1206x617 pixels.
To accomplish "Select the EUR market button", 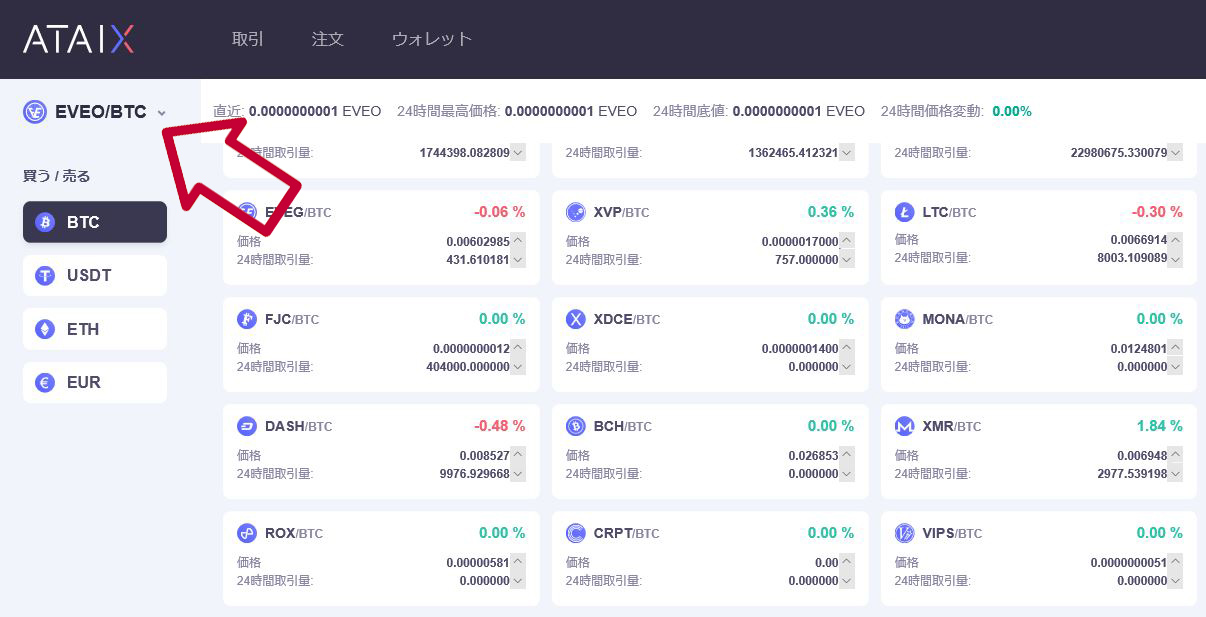I will click(95, 382).
